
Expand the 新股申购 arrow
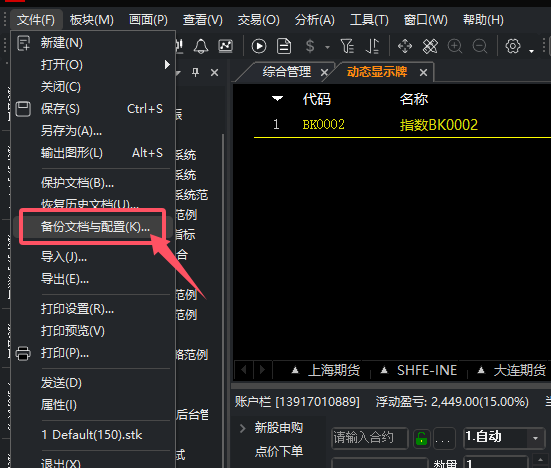pos(242,428)
